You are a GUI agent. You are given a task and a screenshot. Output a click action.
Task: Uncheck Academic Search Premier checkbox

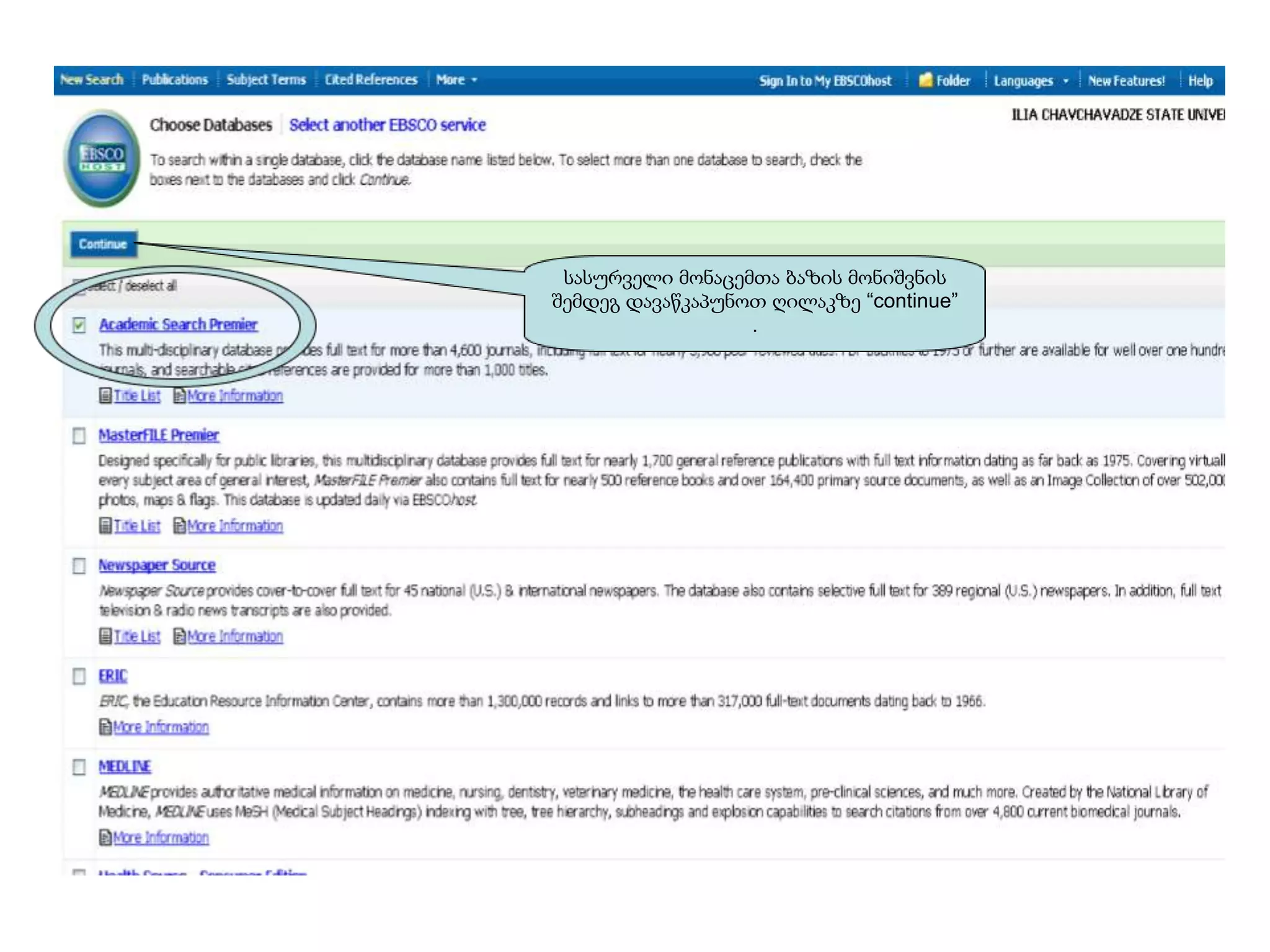pos(79,325)
